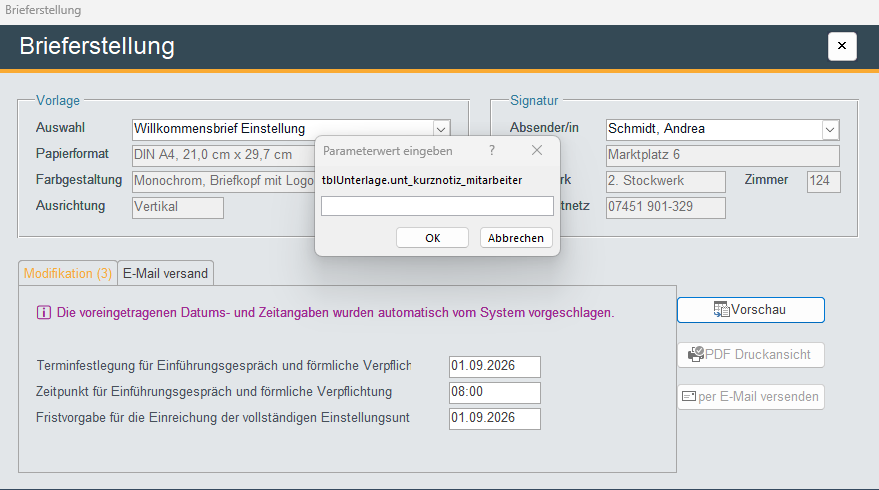Viewport: 879px width, 490px height.
Task: Click the Terminfestlegung für Einführungsgespräch label
Action: point(224,366)
